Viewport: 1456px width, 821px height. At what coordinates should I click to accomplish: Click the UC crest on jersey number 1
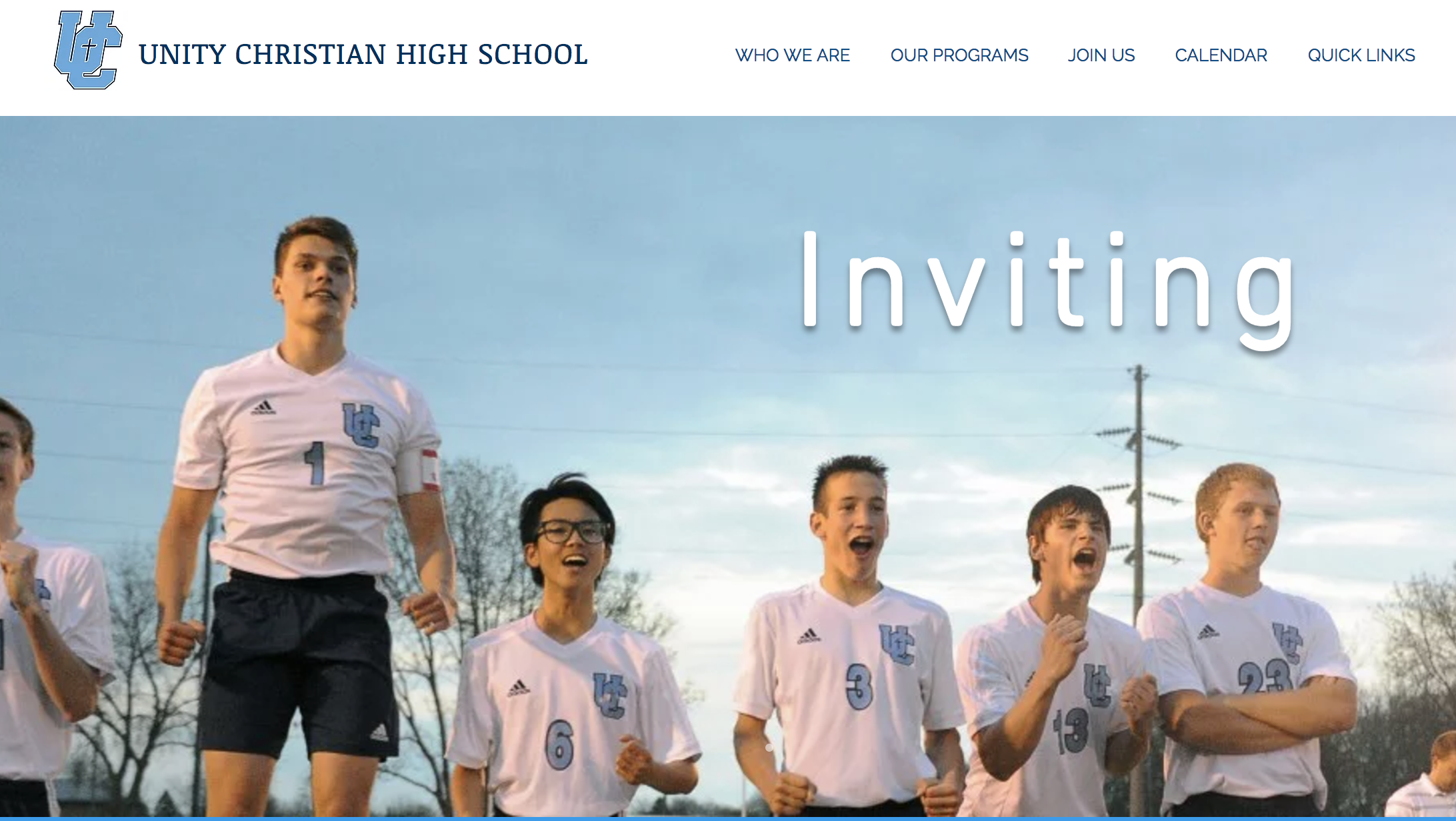pyautogui.click(x=361, y=424)
